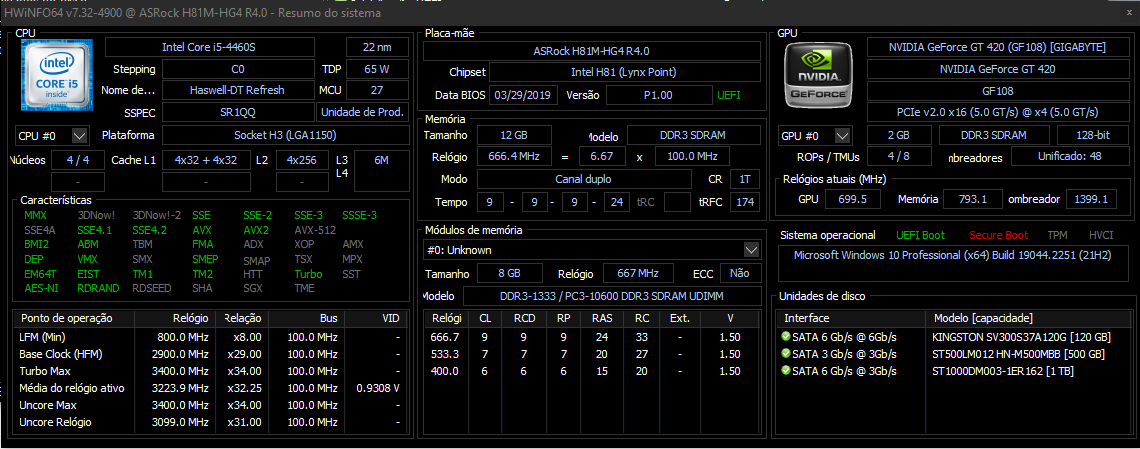1140x449 pixels.
Task: Click memory size 12 GB value
Action: 514,135
